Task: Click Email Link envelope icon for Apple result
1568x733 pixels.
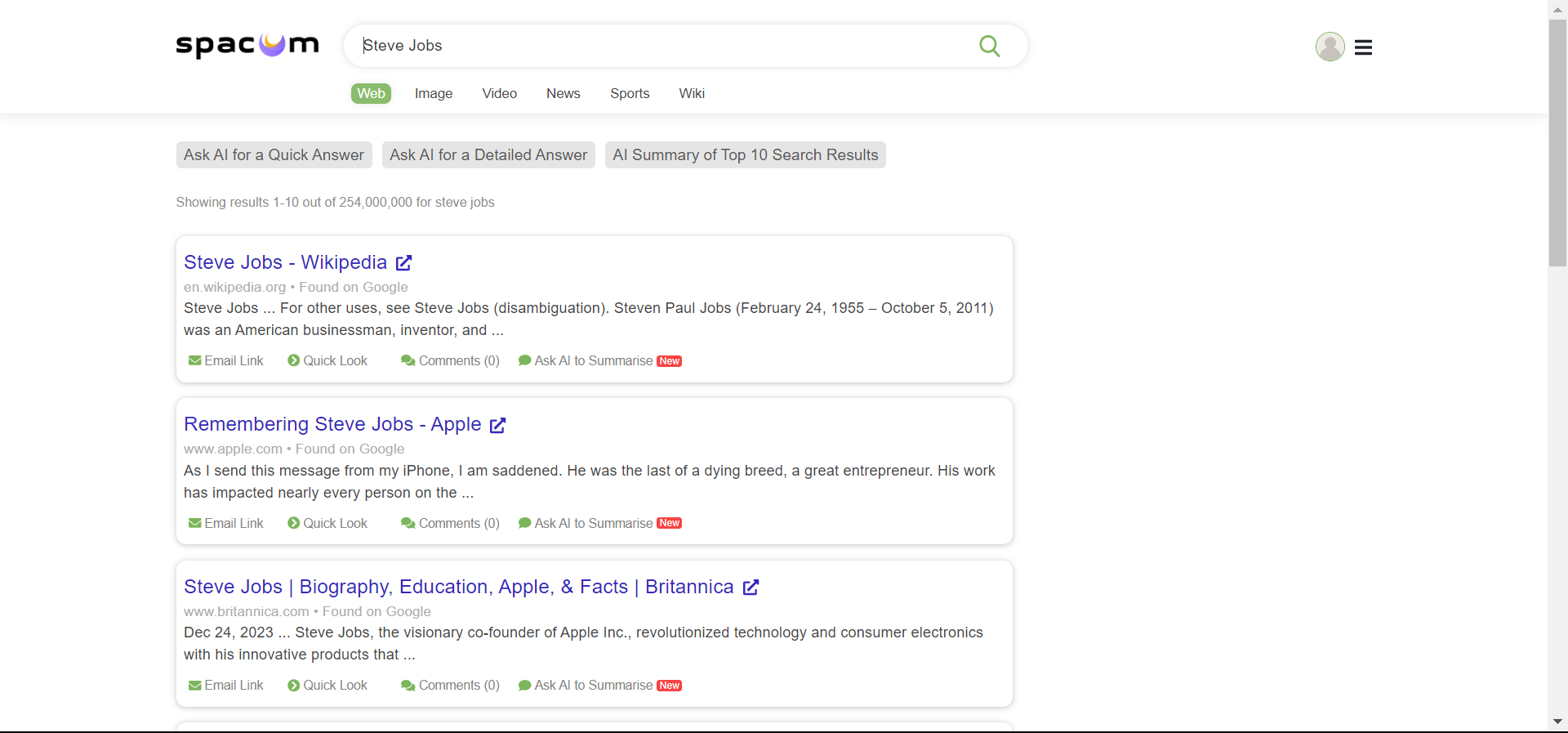Action: [195, 523]
